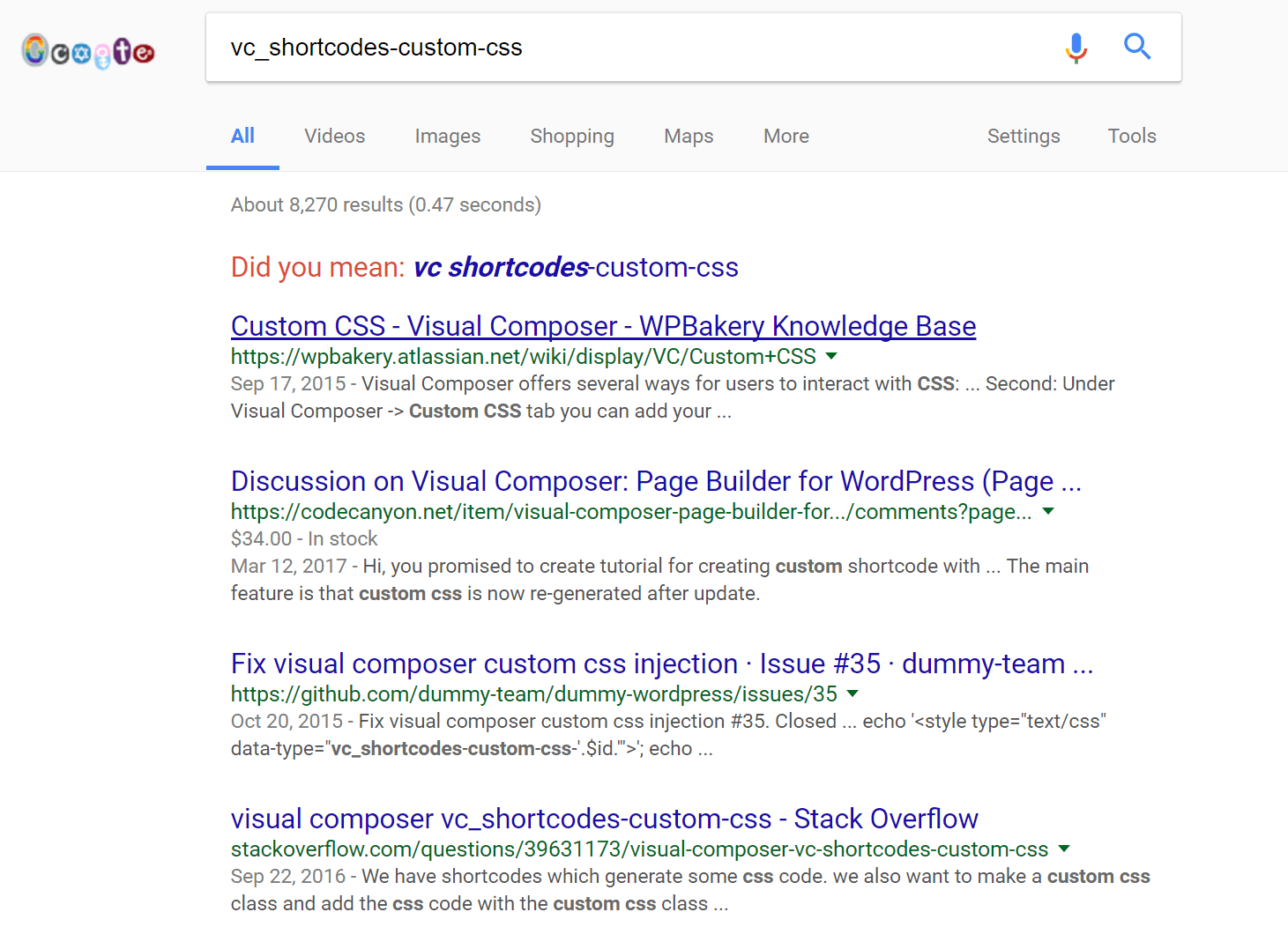Expand options arrow beside codecanyon.net URL
This screenshot has height=927, width=1288.
coord(1048,512)
